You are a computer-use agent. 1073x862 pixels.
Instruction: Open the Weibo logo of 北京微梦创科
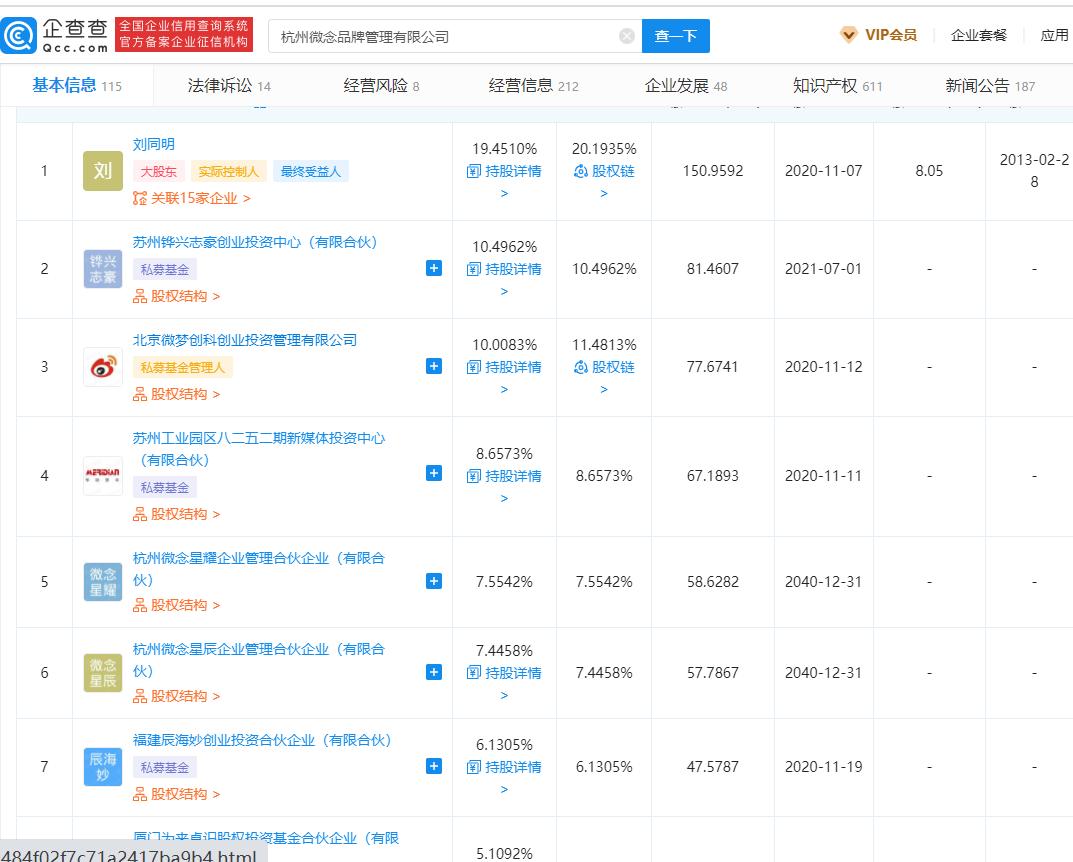pyautogui.click(x=103, y=367)
